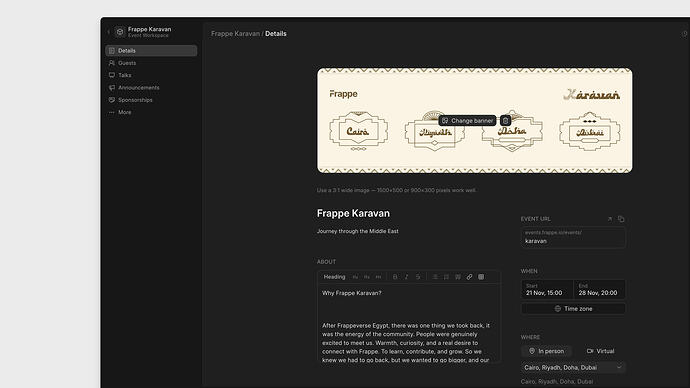Apply Heading 1 in About editor
This screenshot has width=690, height=388.
tap(355, 277)
